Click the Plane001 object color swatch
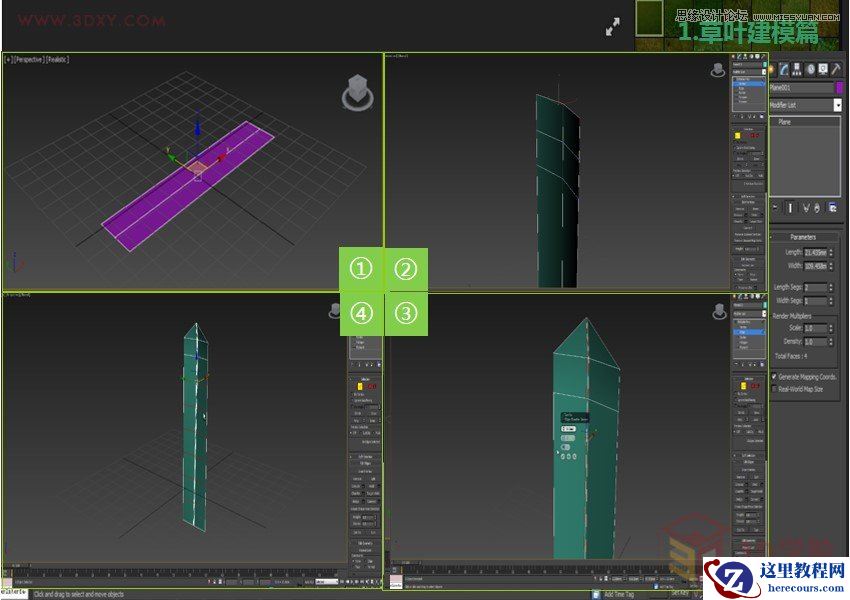 [x=841, y=86]
